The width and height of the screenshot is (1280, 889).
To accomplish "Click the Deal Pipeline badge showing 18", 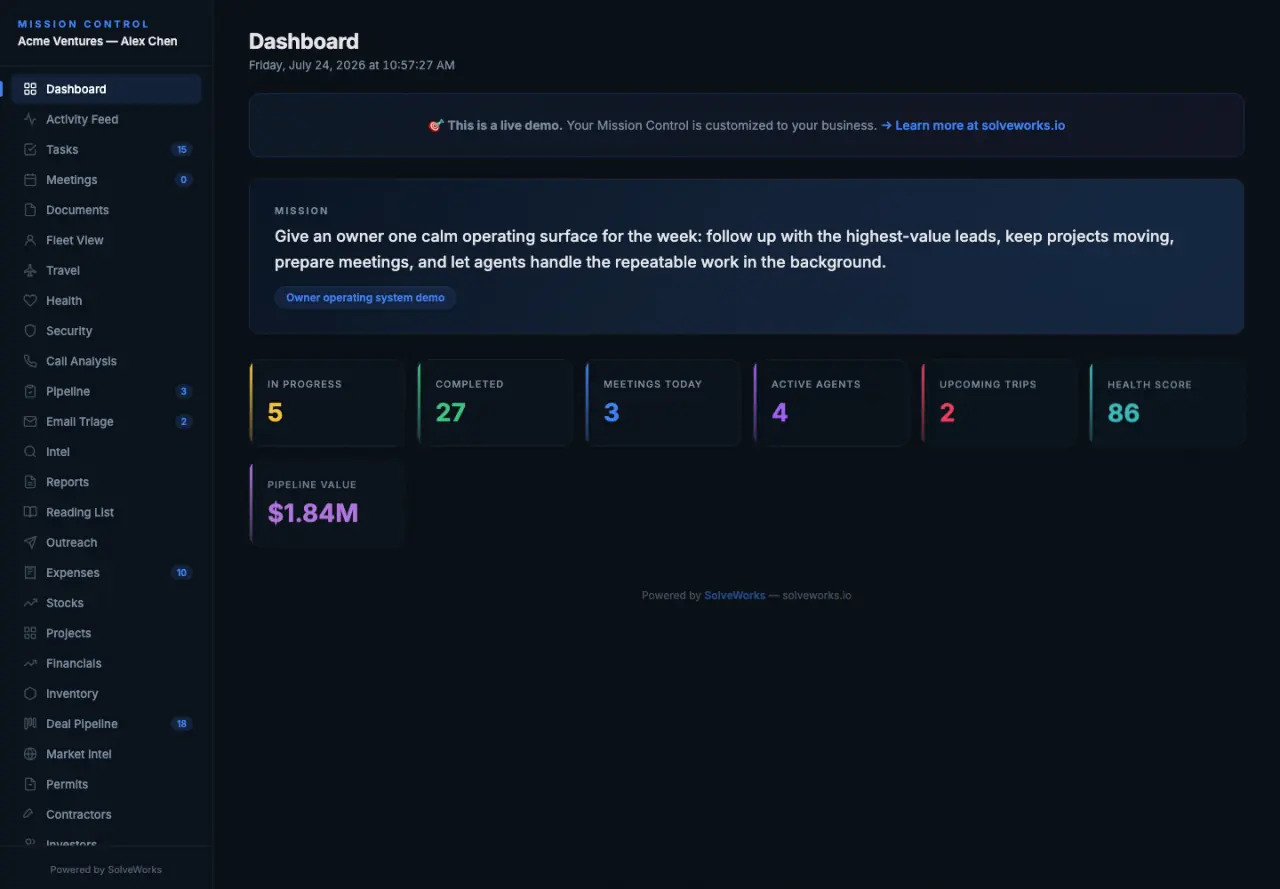I will point(181,724).
